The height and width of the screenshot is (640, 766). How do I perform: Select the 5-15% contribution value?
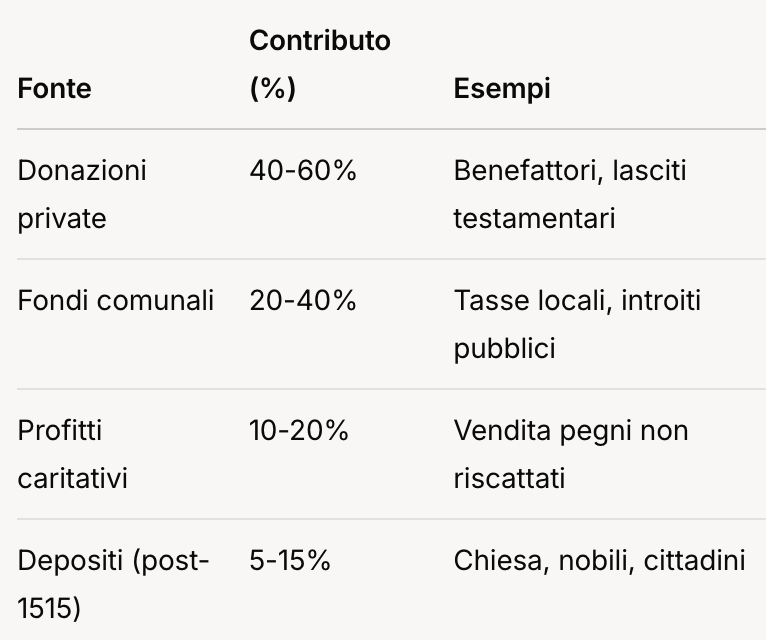click(289, 560)
